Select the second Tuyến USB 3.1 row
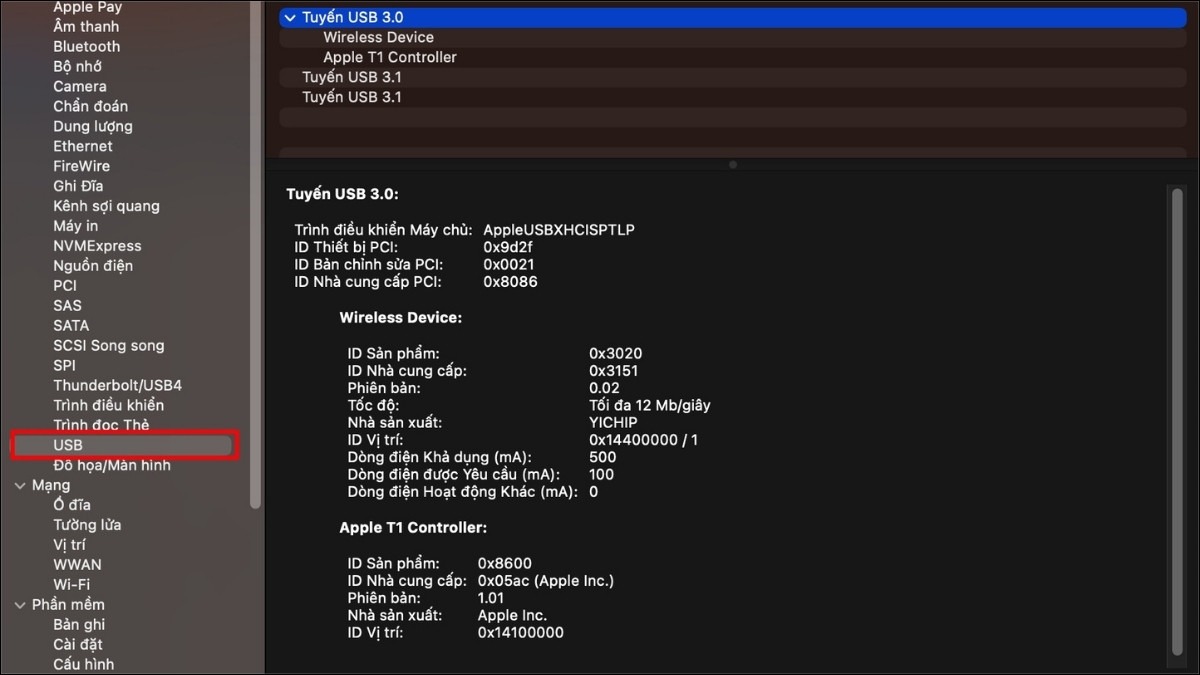1200x675 pixels. (352, 97)
